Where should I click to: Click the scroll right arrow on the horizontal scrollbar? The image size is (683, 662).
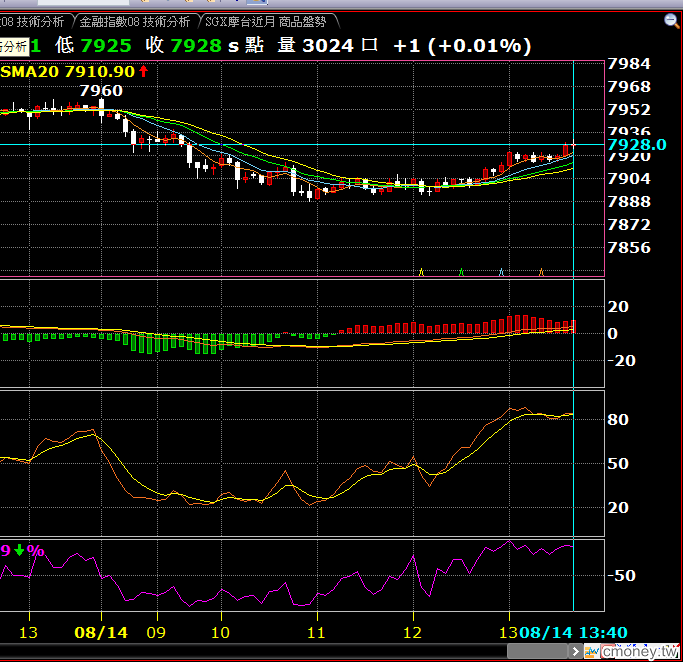[575, 652]
